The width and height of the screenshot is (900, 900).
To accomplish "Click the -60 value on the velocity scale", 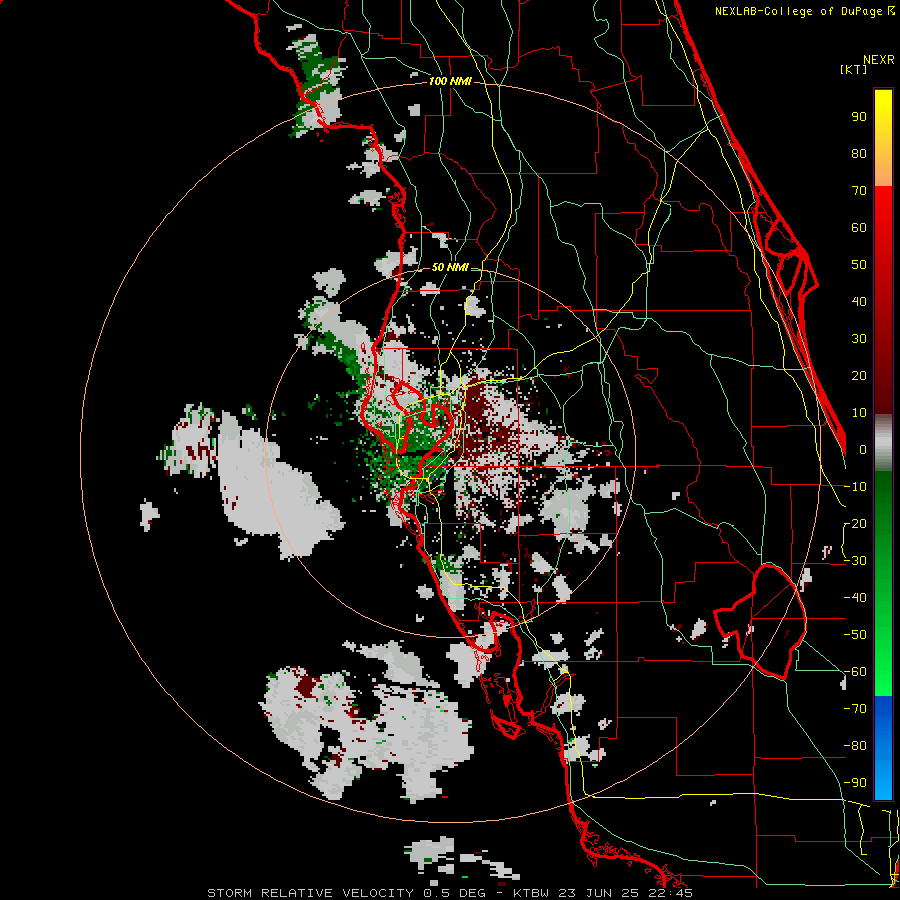I will [x=855, y=672].
